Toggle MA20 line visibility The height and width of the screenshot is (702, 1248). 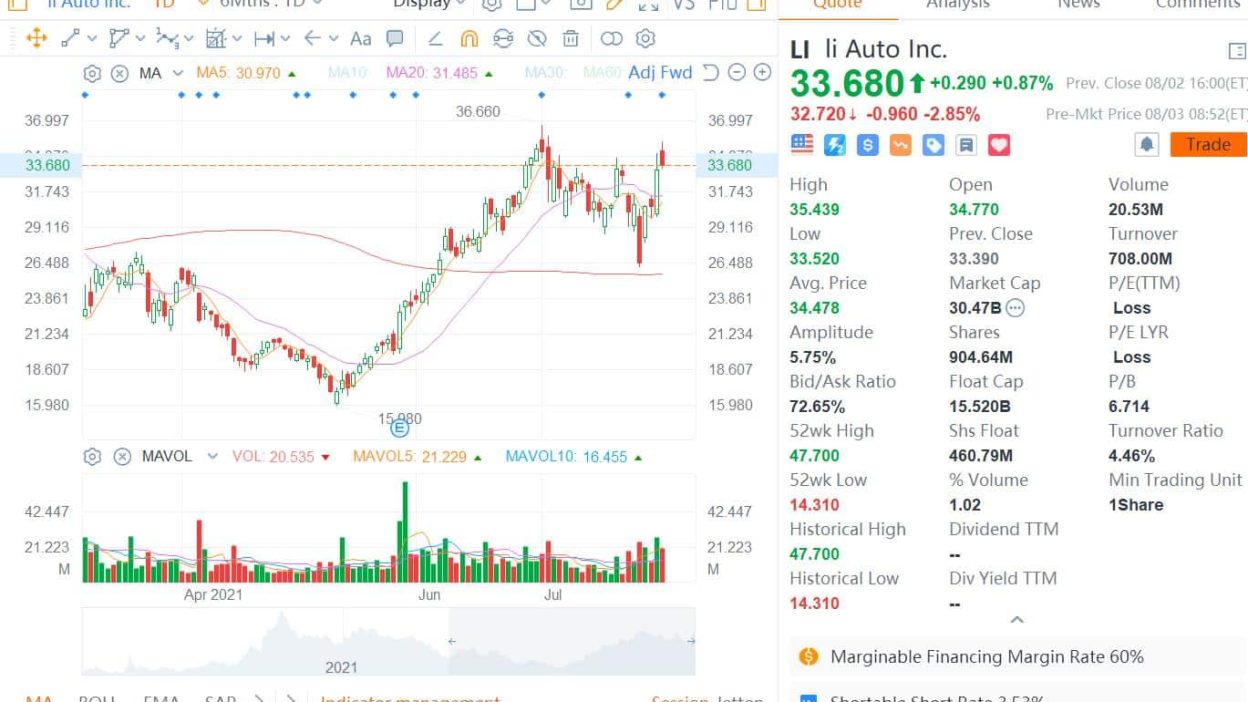[440, 73]
